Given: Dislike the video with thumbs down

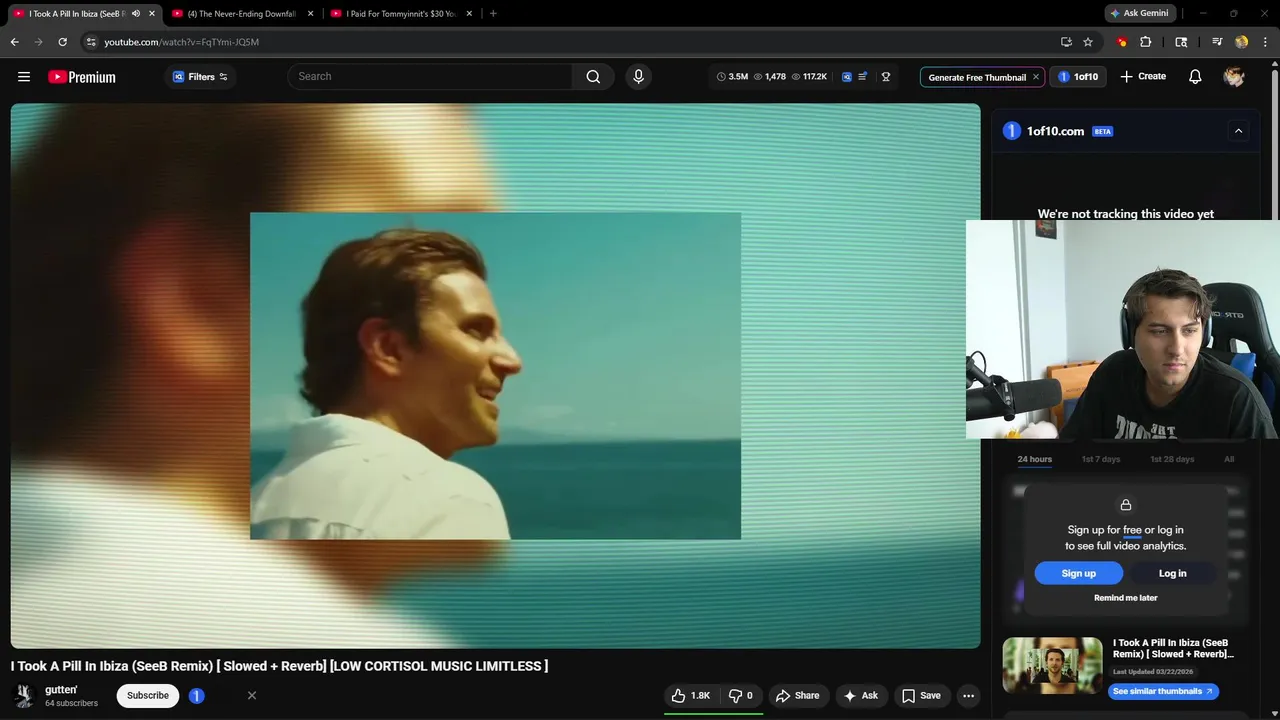Looking at the screenshot, I should [741, 696].
